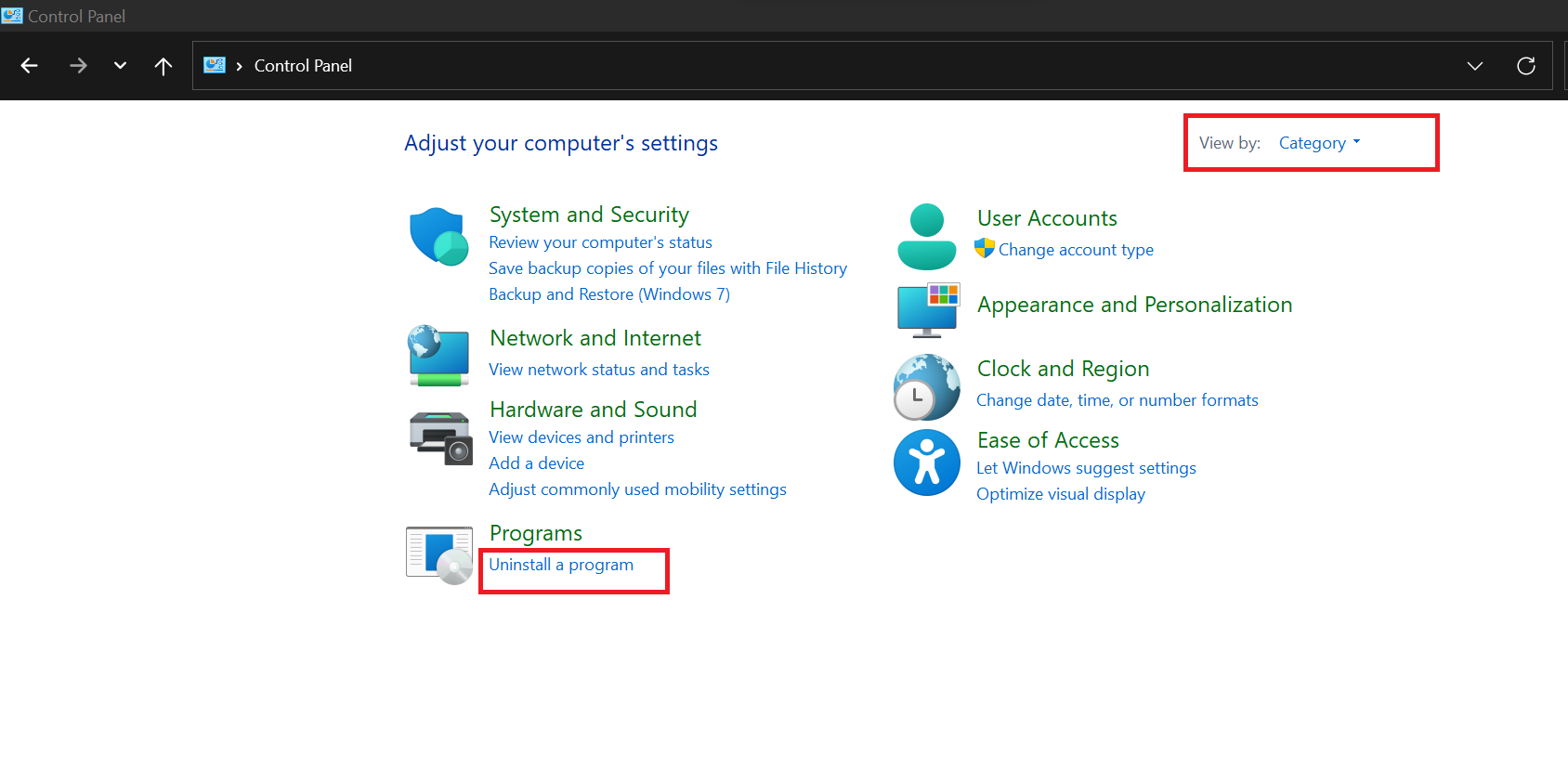Select Change date, time, or number formats
This screenshot has height=769, width=1568.
pos(1117,400)
